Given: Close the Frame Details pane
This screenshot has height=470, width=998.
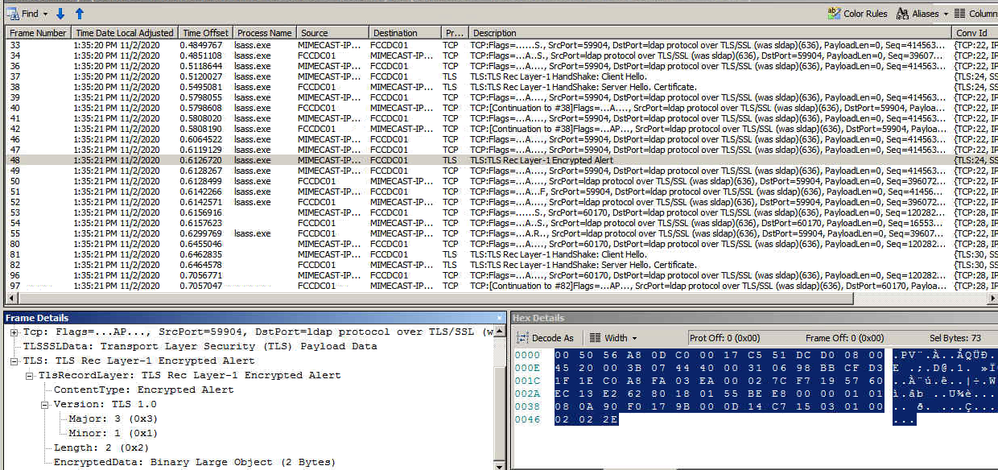Looking at the screenshot, I should (500, 318).
